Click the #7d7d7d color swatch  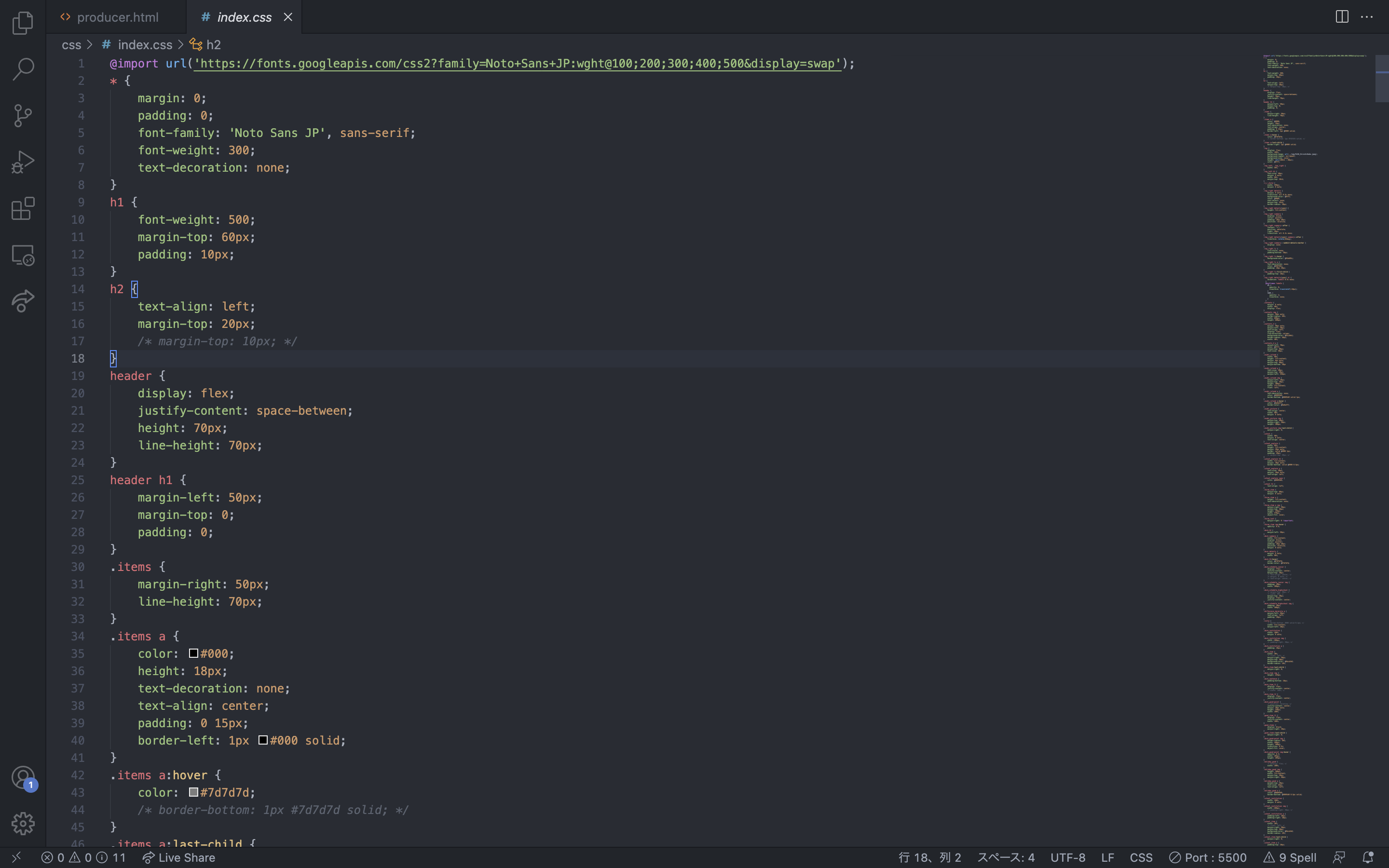click(194, 792)
